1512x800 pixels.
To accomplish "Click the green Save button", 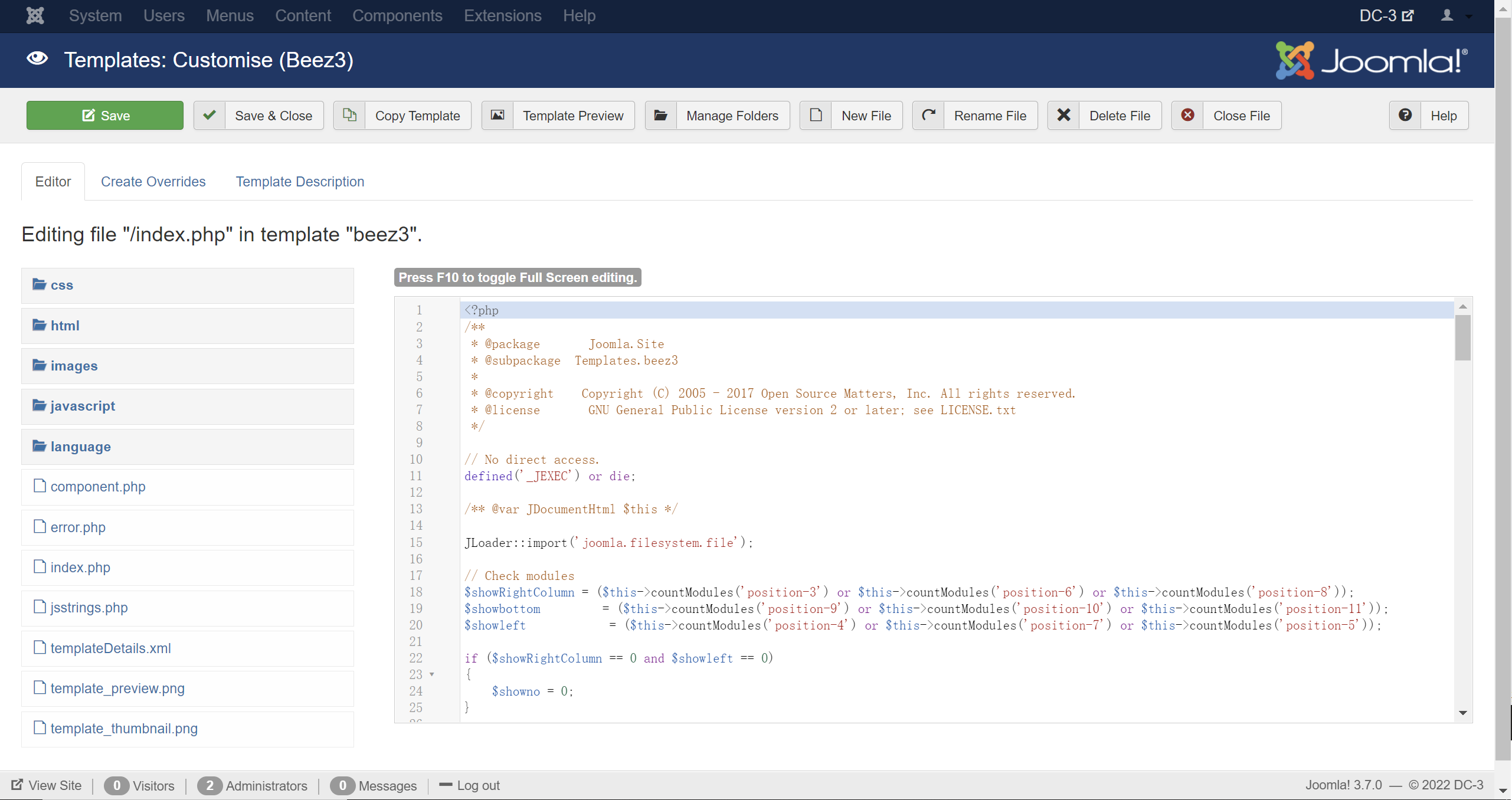I will coord(105,116).
